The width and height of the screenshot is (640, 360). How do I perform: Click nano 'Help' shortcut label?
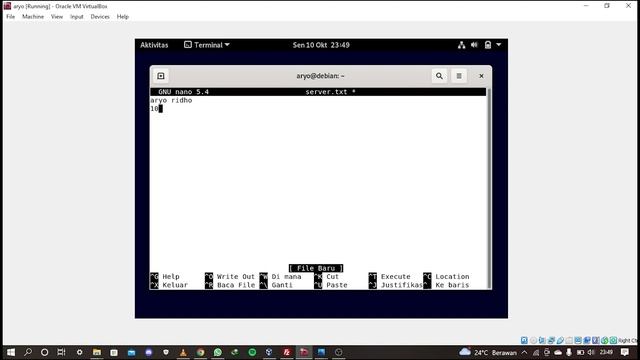coord(171,277)
